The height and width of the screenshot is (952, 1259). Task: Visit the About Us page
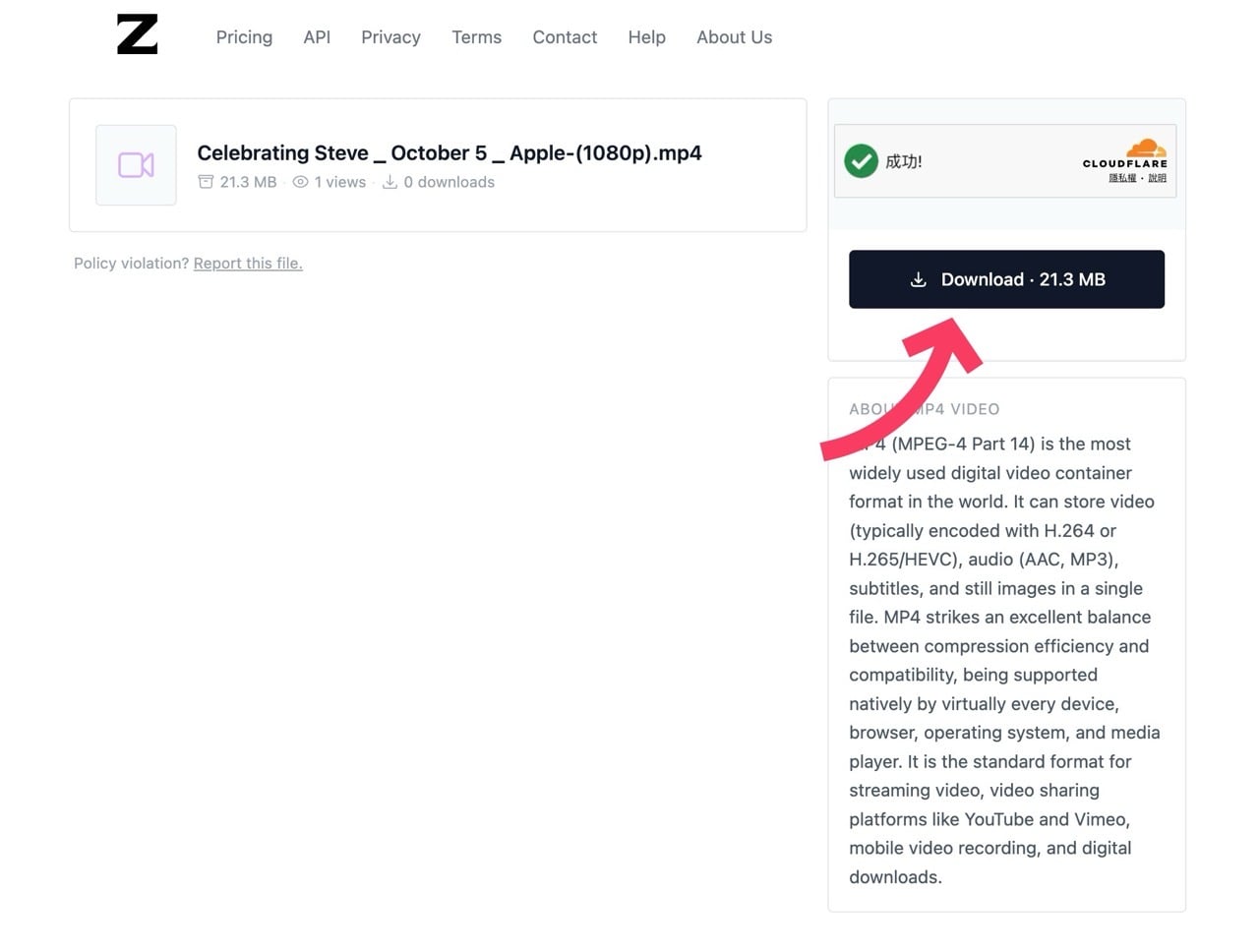coord(734,37)
